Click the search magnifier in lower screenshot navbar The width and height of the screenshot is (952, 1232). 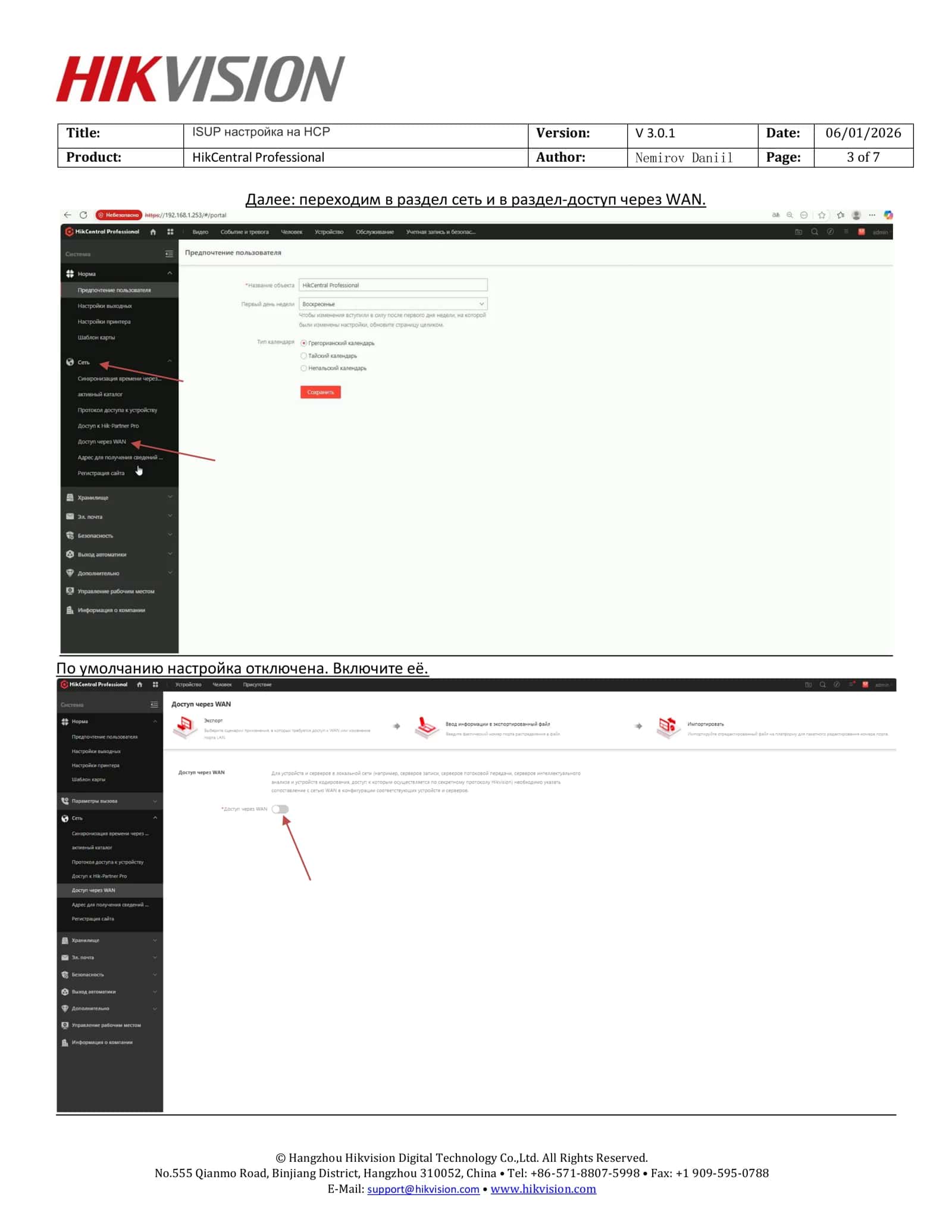pyautogui.click(x=822, y=685)
